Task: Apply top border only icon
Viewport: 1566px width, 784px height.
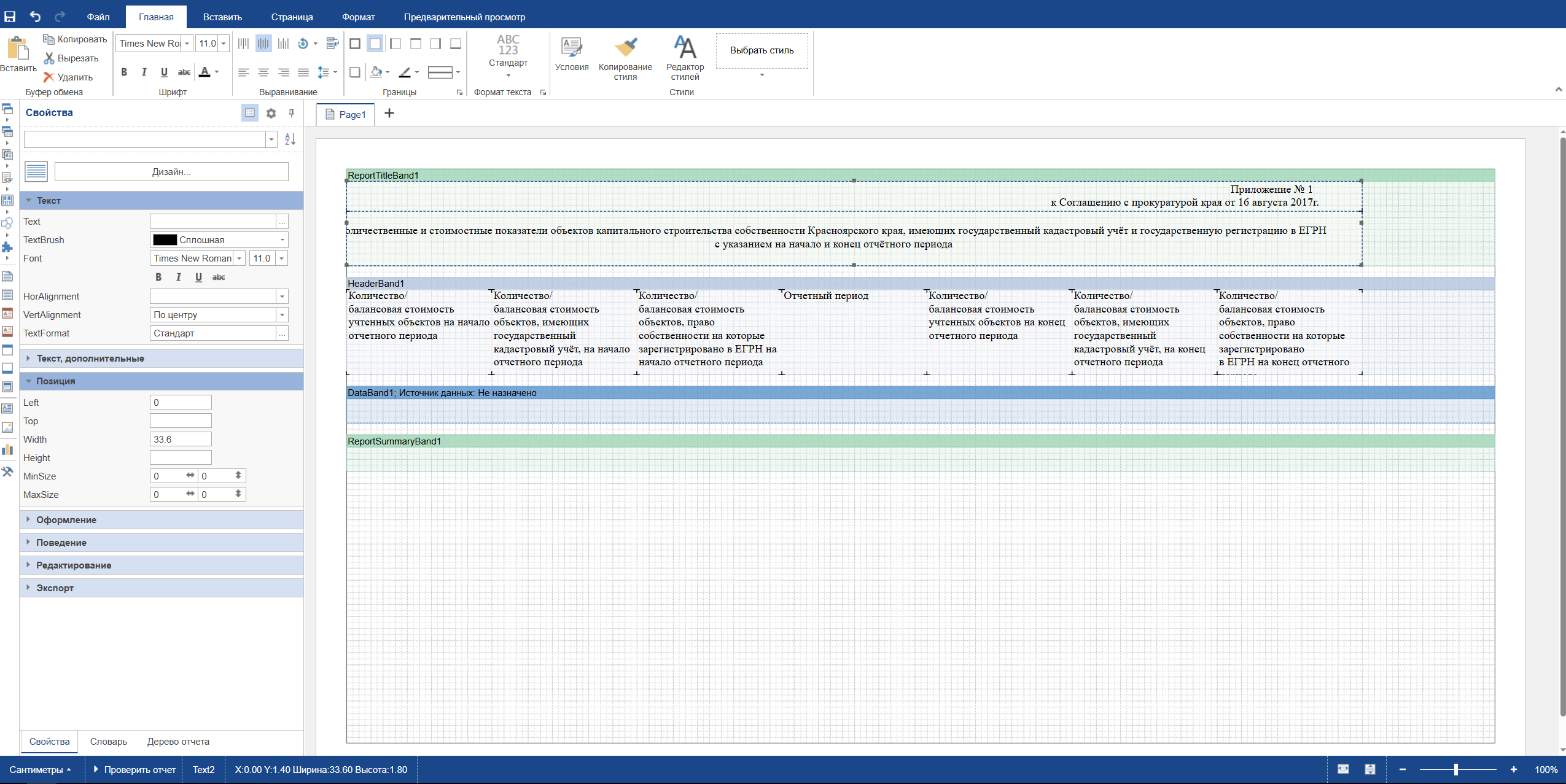Action: (416, 44)
